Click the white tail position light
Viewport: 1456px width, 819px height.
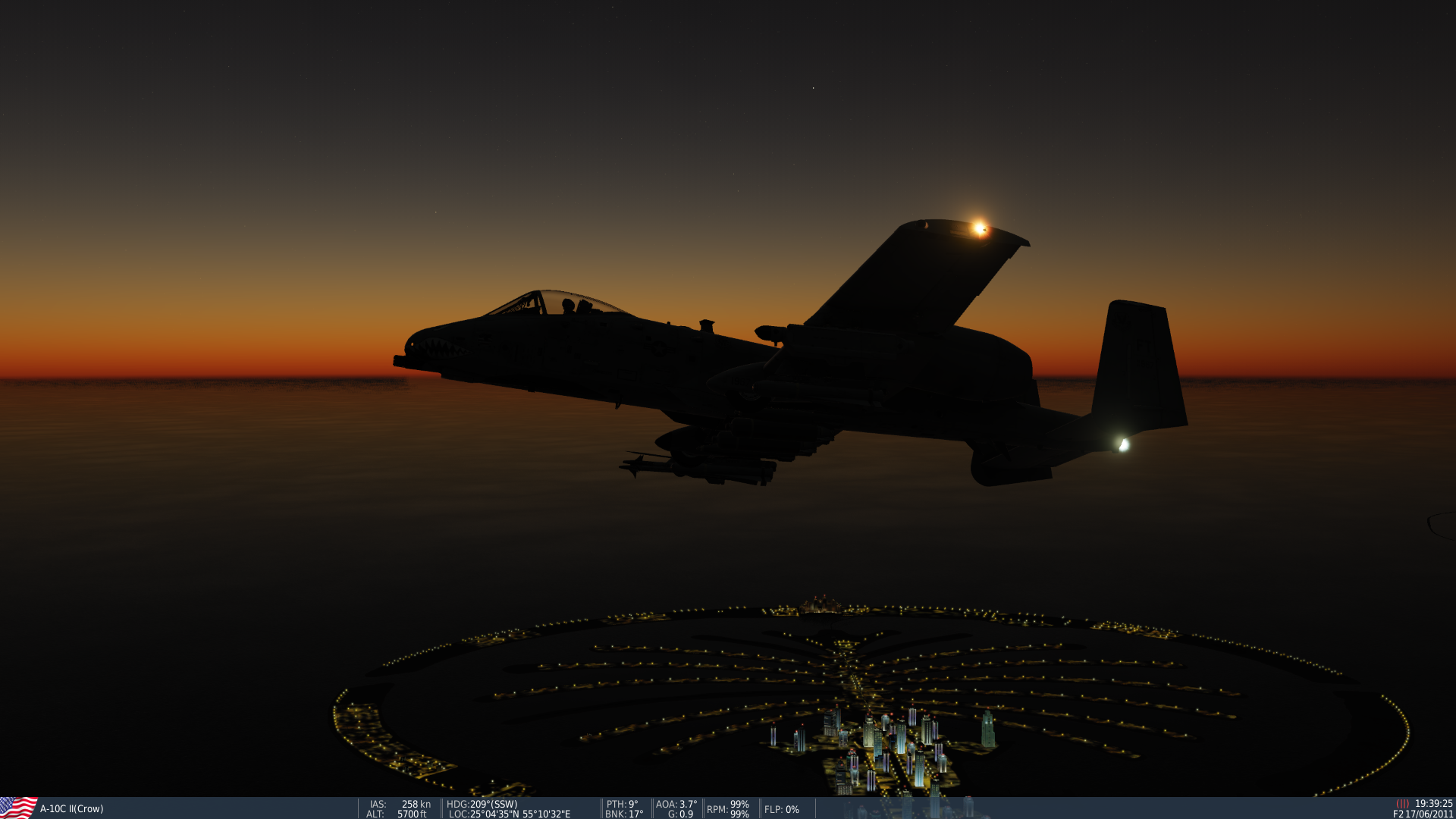tap(1123, 444)
